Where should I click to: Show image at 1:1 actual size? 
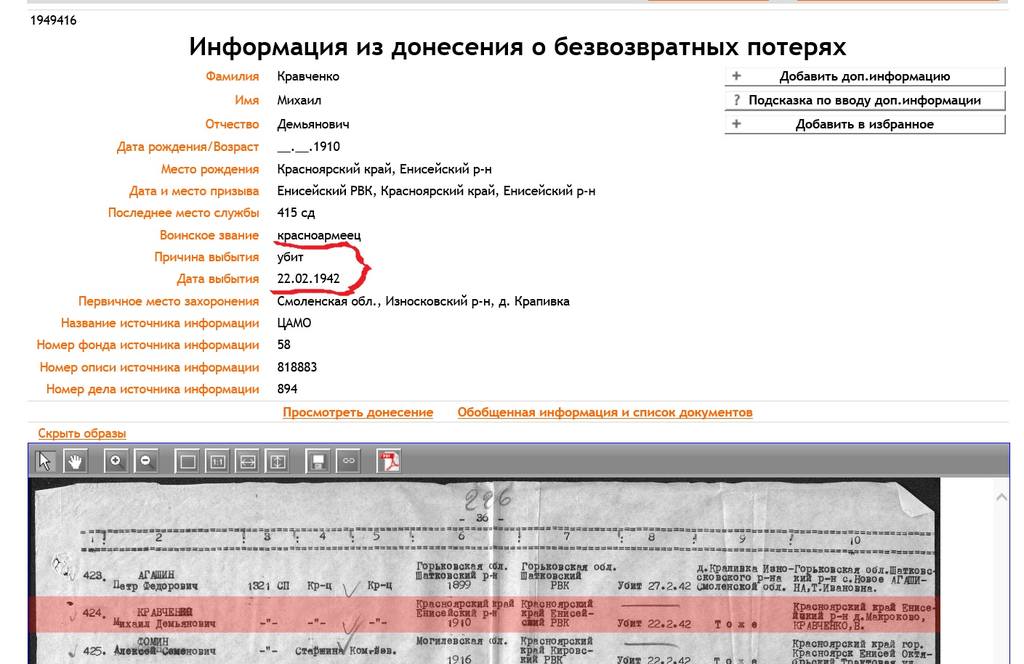[x=217, y=462]
